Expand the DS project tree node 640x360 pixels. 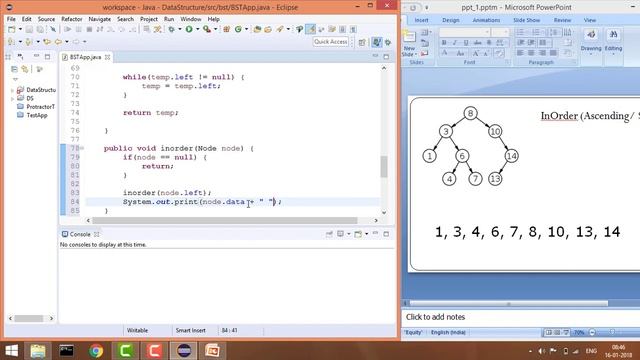pyautogui.click(x=12, y=98)
